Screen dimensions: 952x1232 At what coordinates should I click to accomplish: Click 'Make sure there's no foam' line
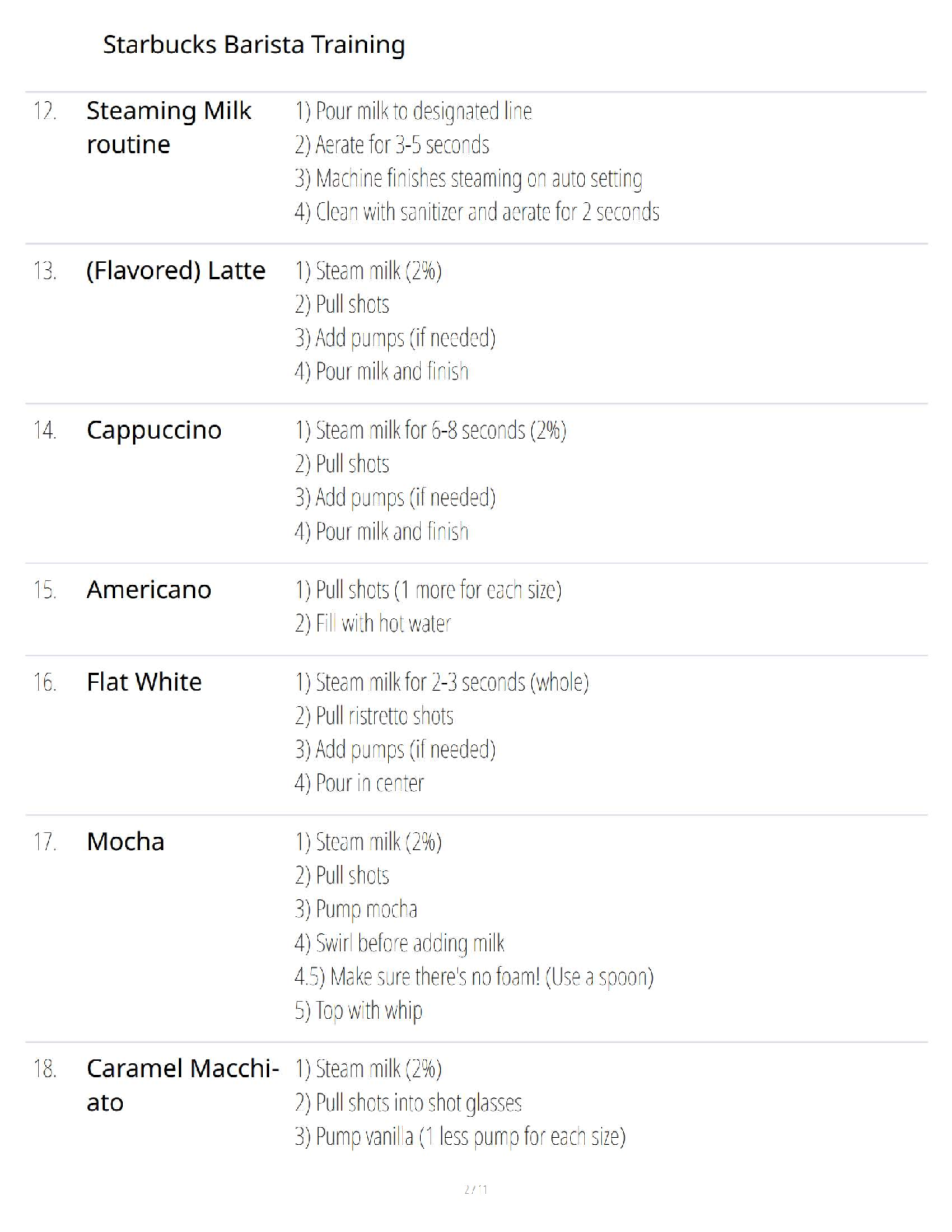tap(474, 977)
